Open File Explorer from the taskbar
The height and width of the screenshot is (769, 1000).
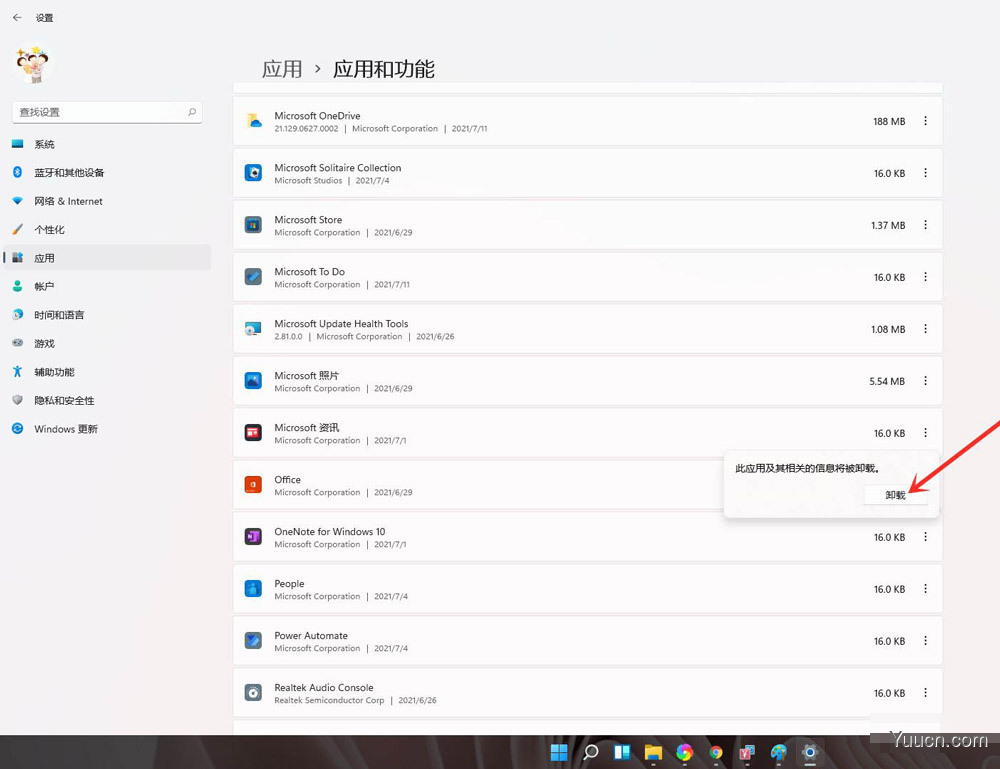pyautogui.click(x=653, y=752)
